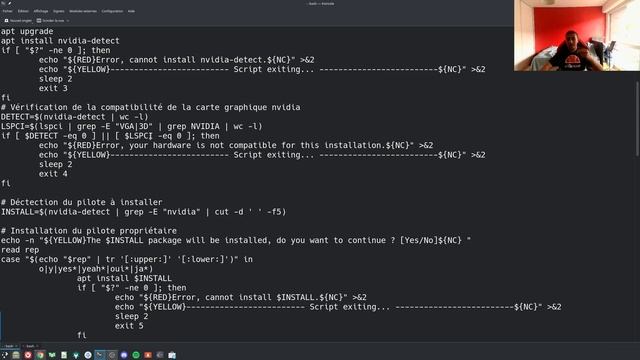
Task: Click the 'if [ $DETECT -eq 0 ]' line
Action: point(110,136)
